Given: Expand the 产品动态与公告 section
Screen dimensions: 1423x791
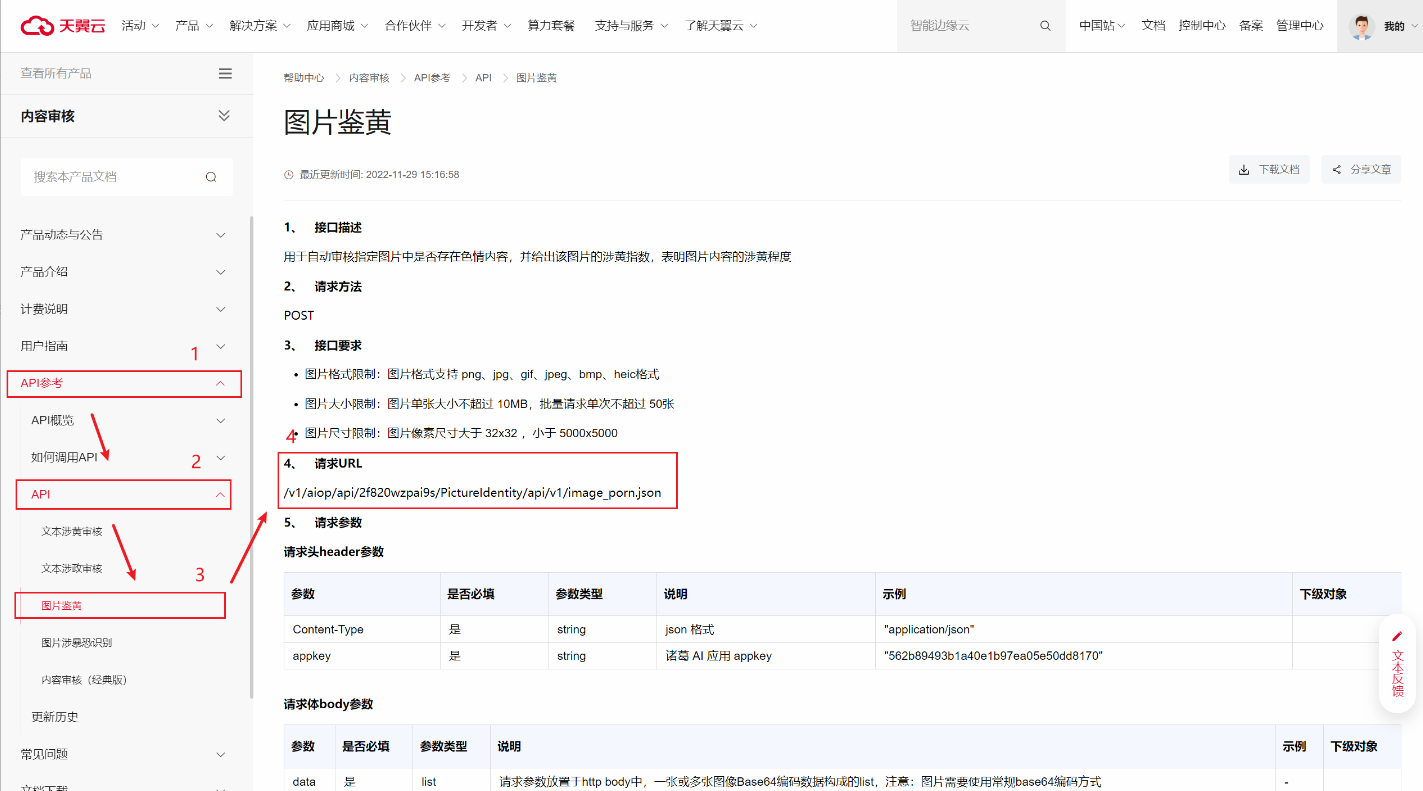Looking at the screenshot, I should tap(221, 235).
